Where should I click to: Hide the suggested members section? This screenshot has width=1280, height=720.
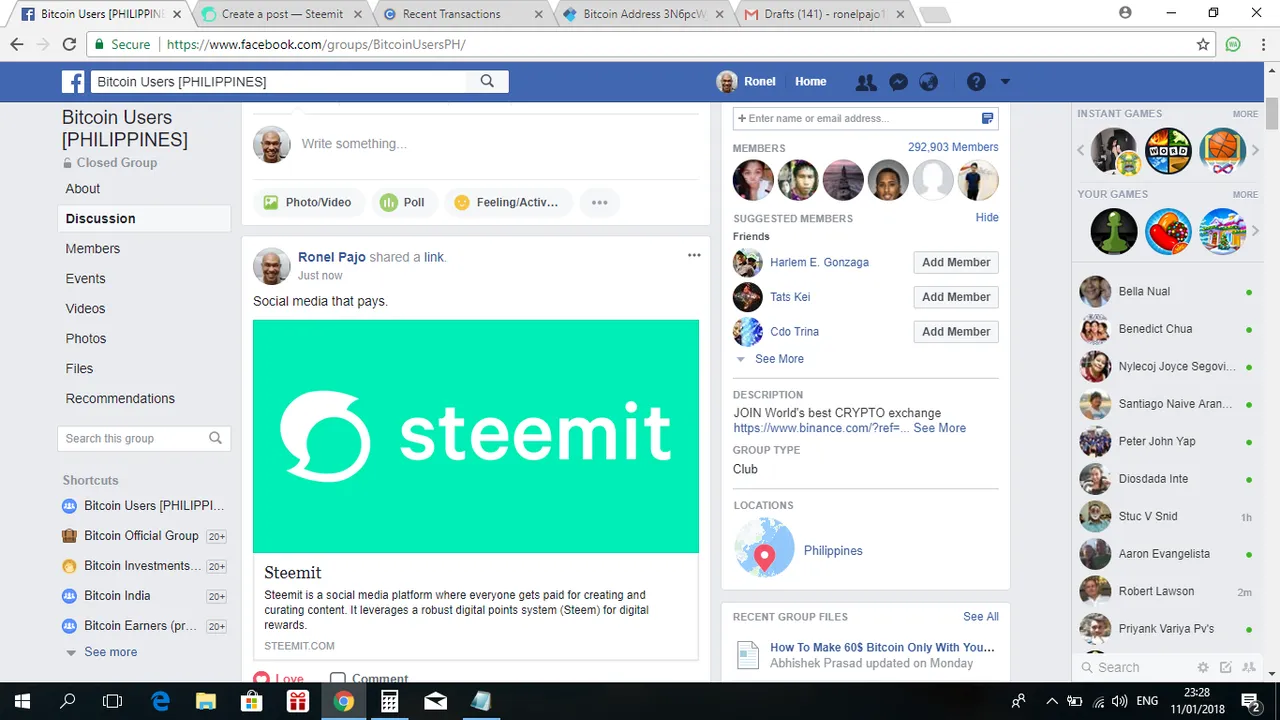(987, 217)
